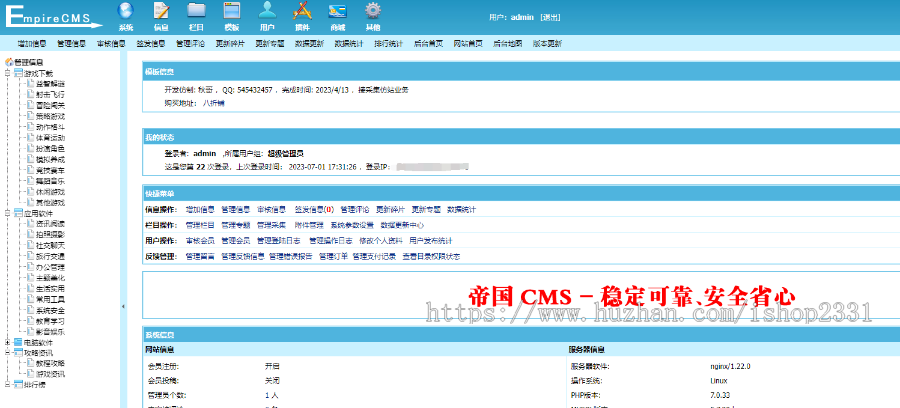Open 系统参数设置 in the quick menu
The height and width of the screenshot is (408, 900).
click(x=352, y=225)
